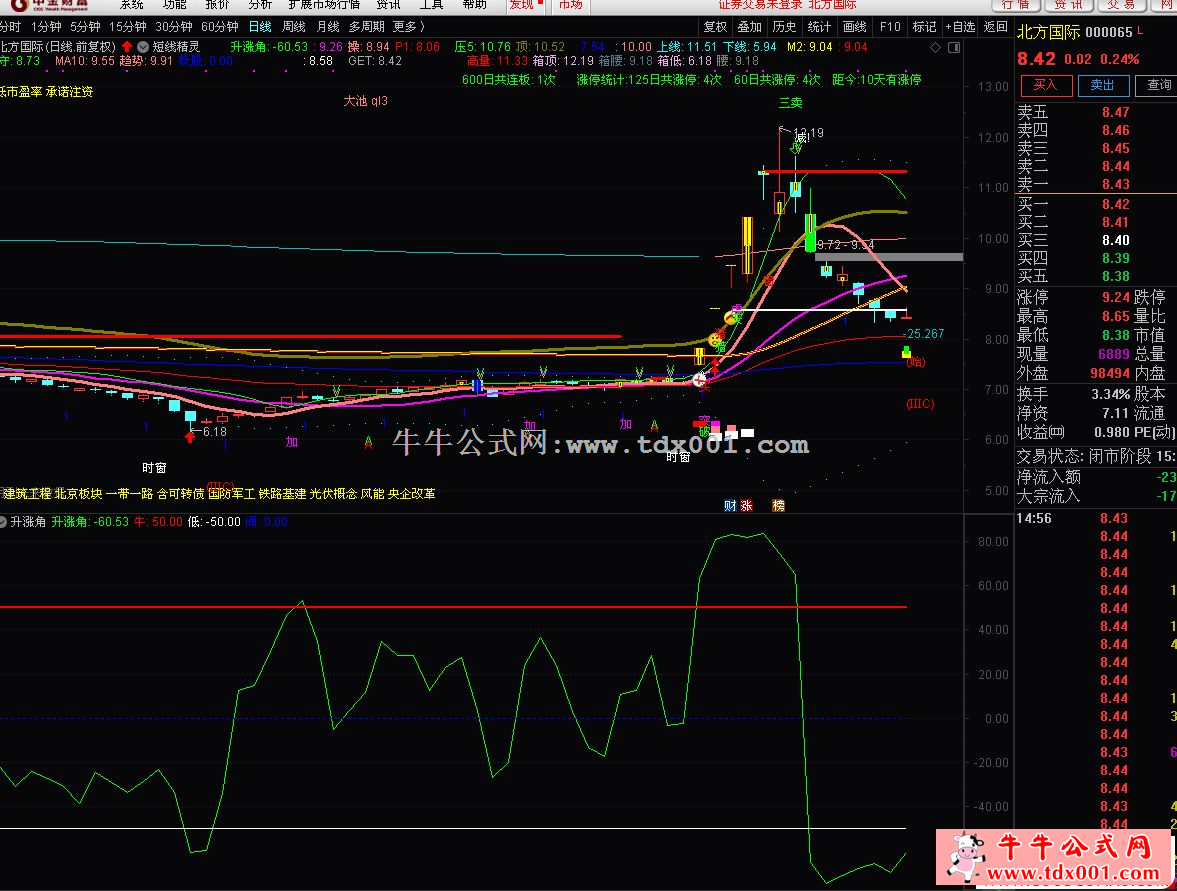The width and height of the screenshot is (1177, 891).
Task: Open the 报价 menu
Action: pyautogui.click(x=217, y=5)
